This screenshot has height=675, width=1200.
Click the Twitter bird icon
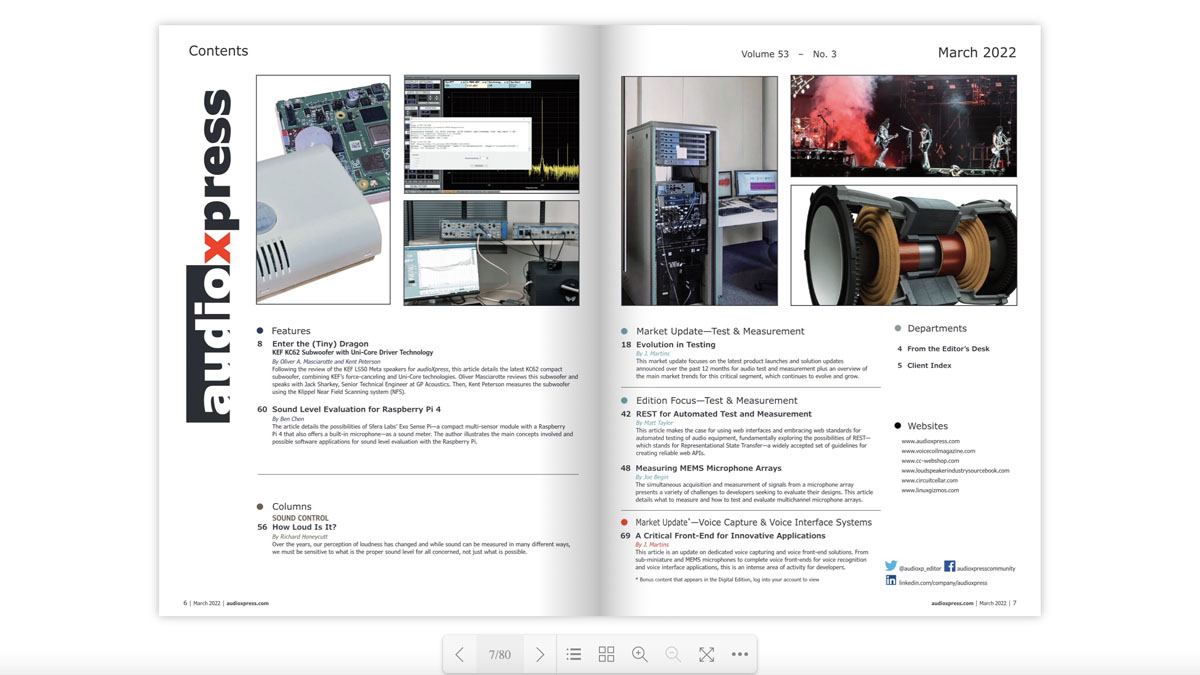point(890,566)
